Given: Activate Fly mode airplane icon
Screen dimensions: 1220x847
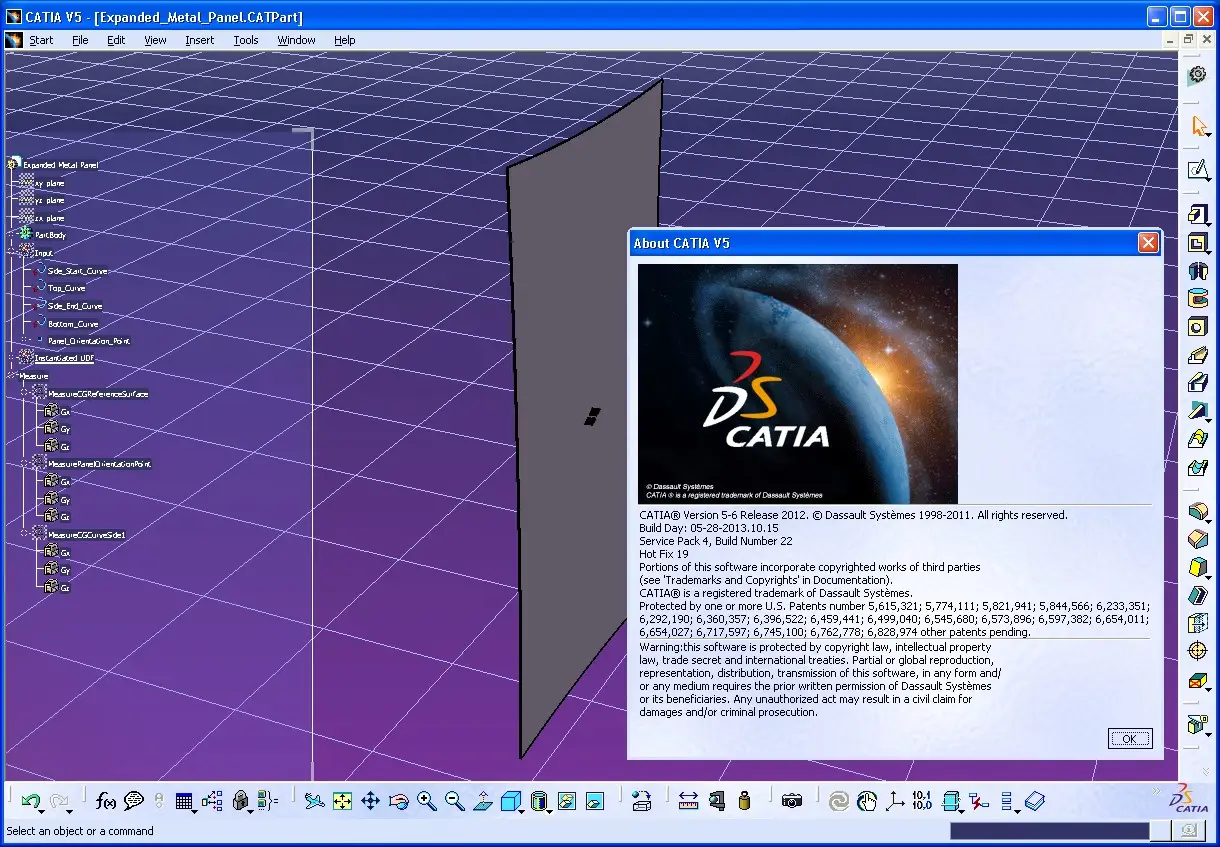Looking at the screenshot, I should click(x=315, y=801).
